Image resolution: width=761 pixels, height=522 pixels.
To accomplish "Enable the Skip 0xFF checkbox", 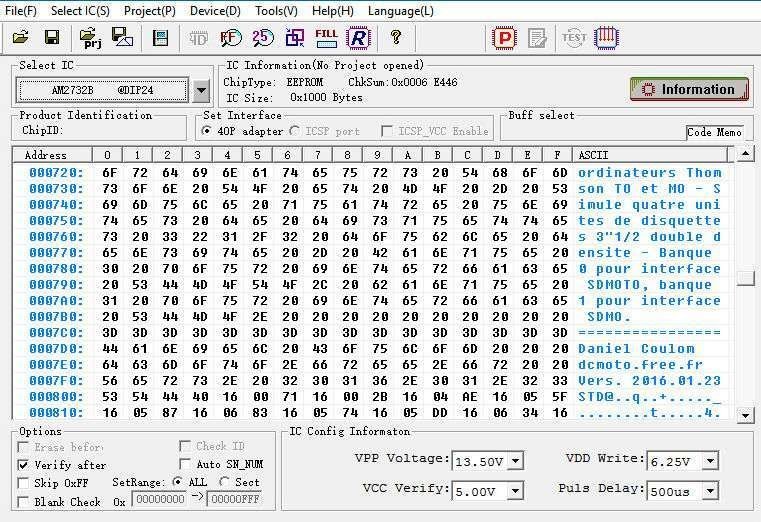I will [x=24, y=483].
